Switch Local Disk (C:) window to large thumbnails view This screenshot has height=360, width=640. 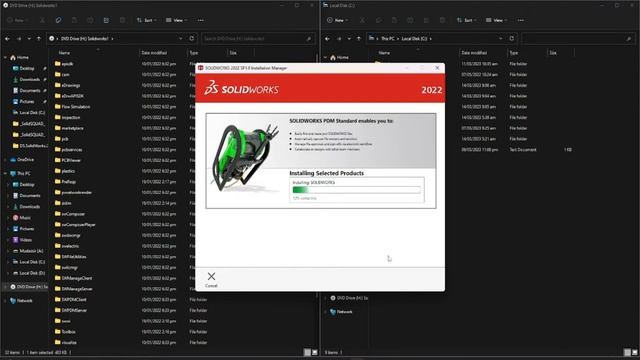coord(635,352)
